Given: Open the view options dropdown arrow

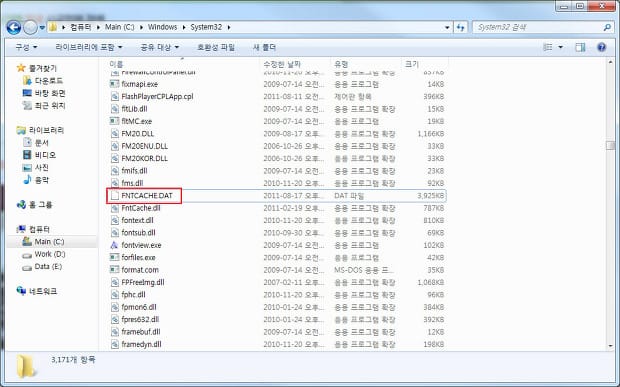Looking at the screenshot, I should tap(560, 47).
